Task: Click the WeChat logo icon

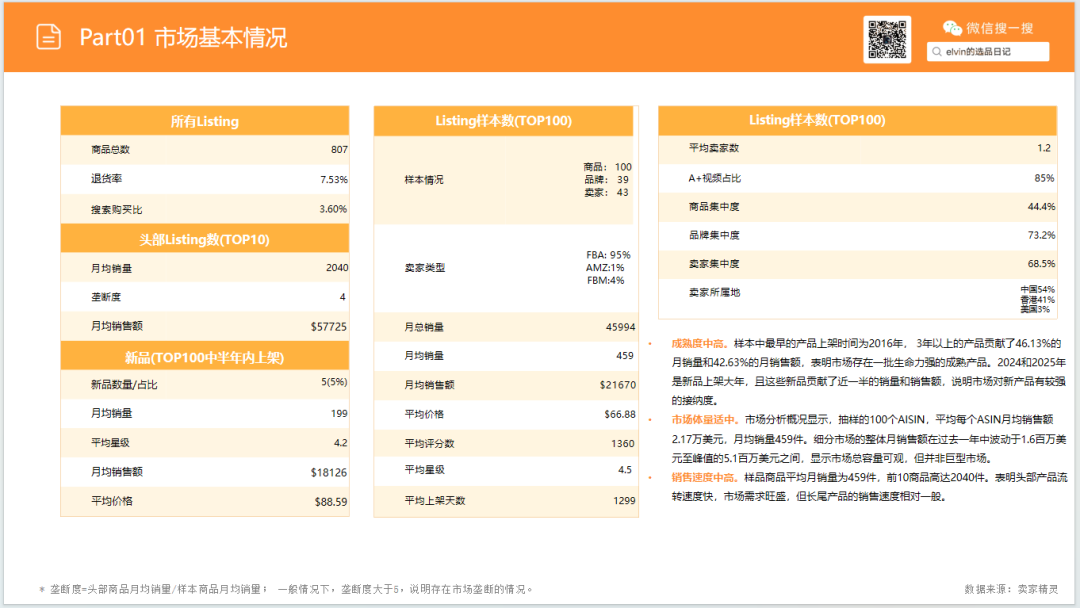Action: [x=952, y=28]
